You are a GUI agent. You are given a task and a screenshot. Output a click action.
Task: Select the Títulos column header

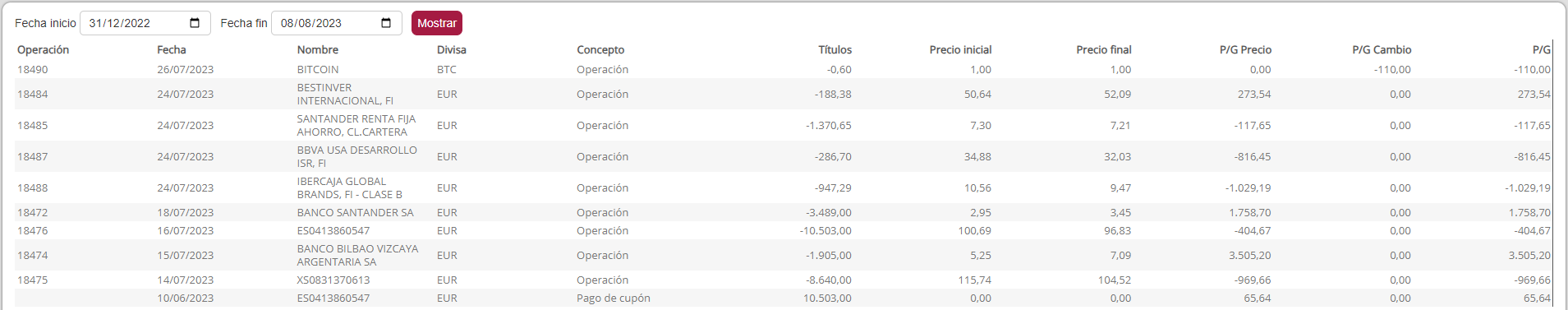point(835,50)
